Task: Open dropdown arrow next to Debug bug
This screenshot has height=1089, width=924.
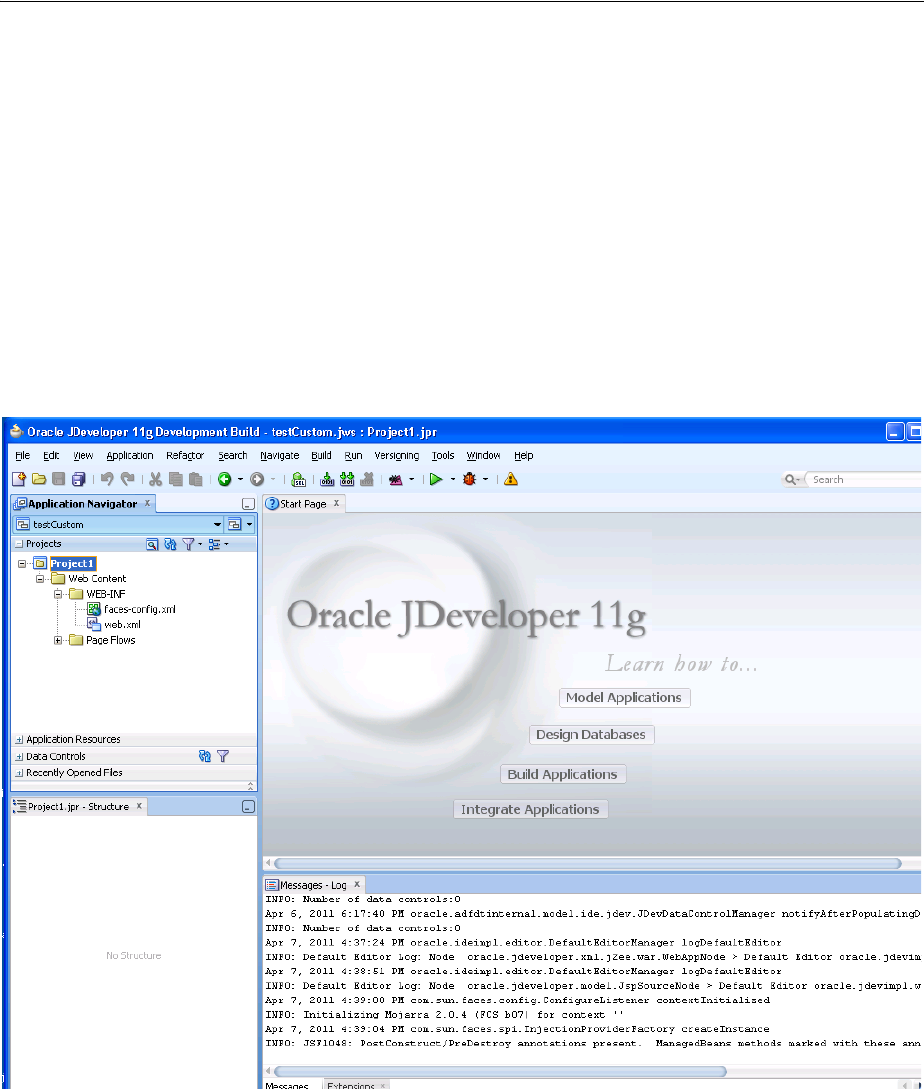Action: (x=486, y=479)
